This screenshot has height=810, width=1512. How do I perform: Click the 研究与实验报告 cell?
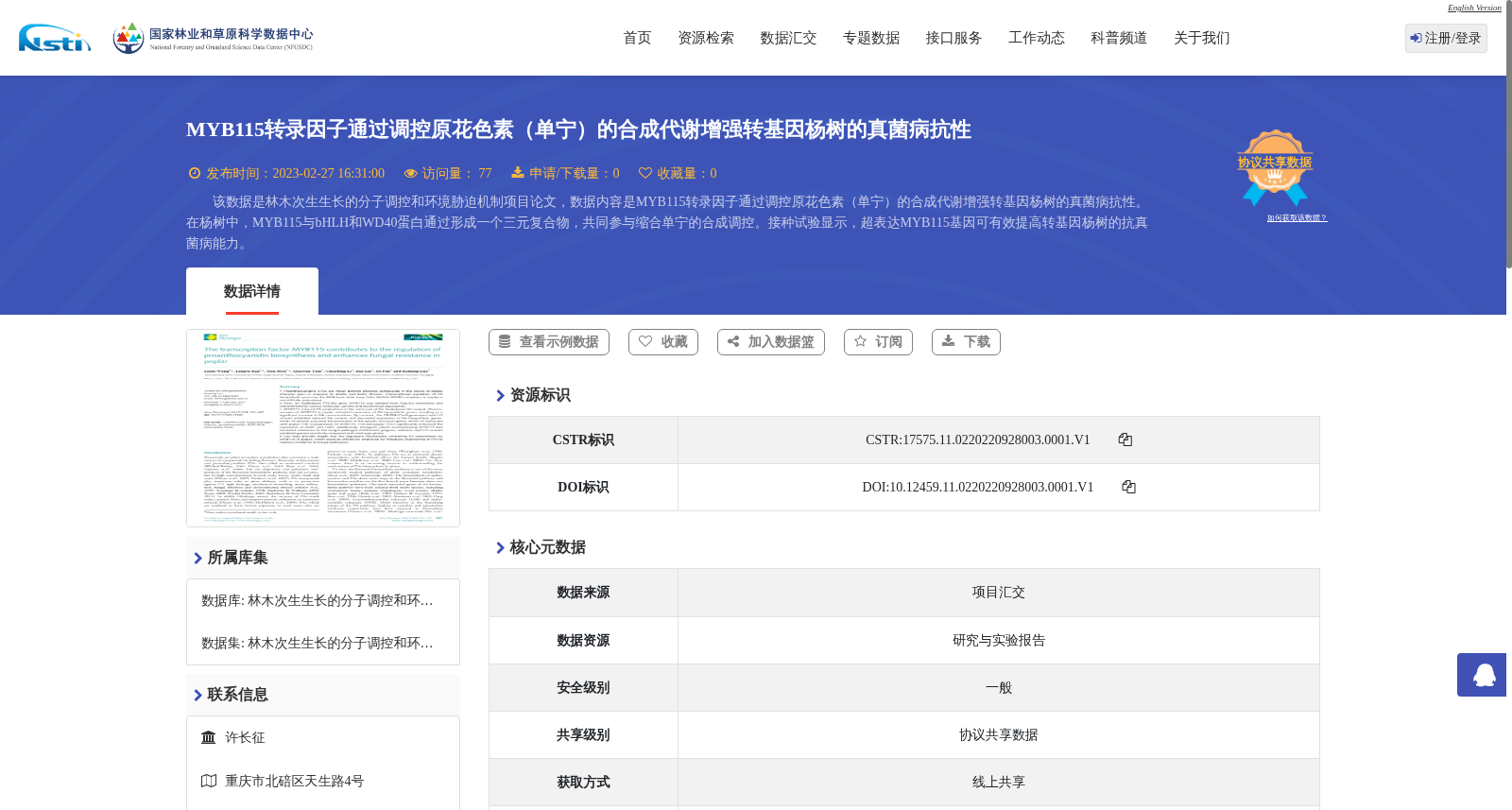pyautogui.click(x=999, y=640)
